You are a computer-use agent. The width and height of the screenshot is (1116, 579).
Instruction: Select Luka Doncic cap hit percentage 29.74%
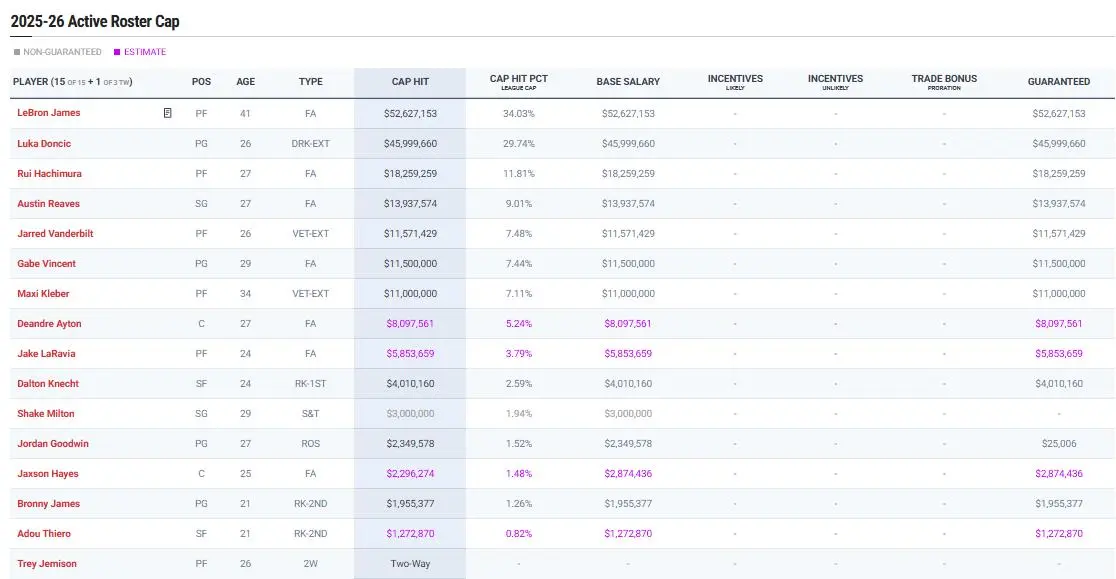click(519, 144)
